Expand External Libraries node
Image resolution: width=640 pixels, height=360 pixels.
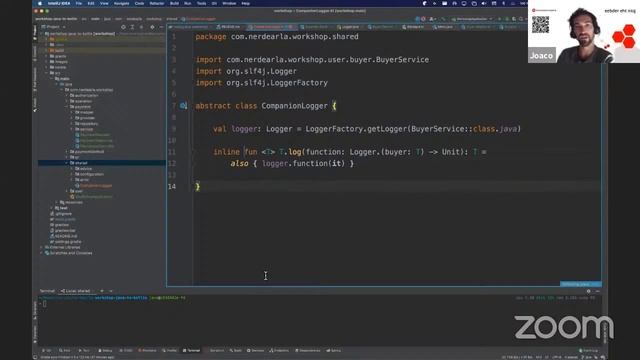point(42,247)
